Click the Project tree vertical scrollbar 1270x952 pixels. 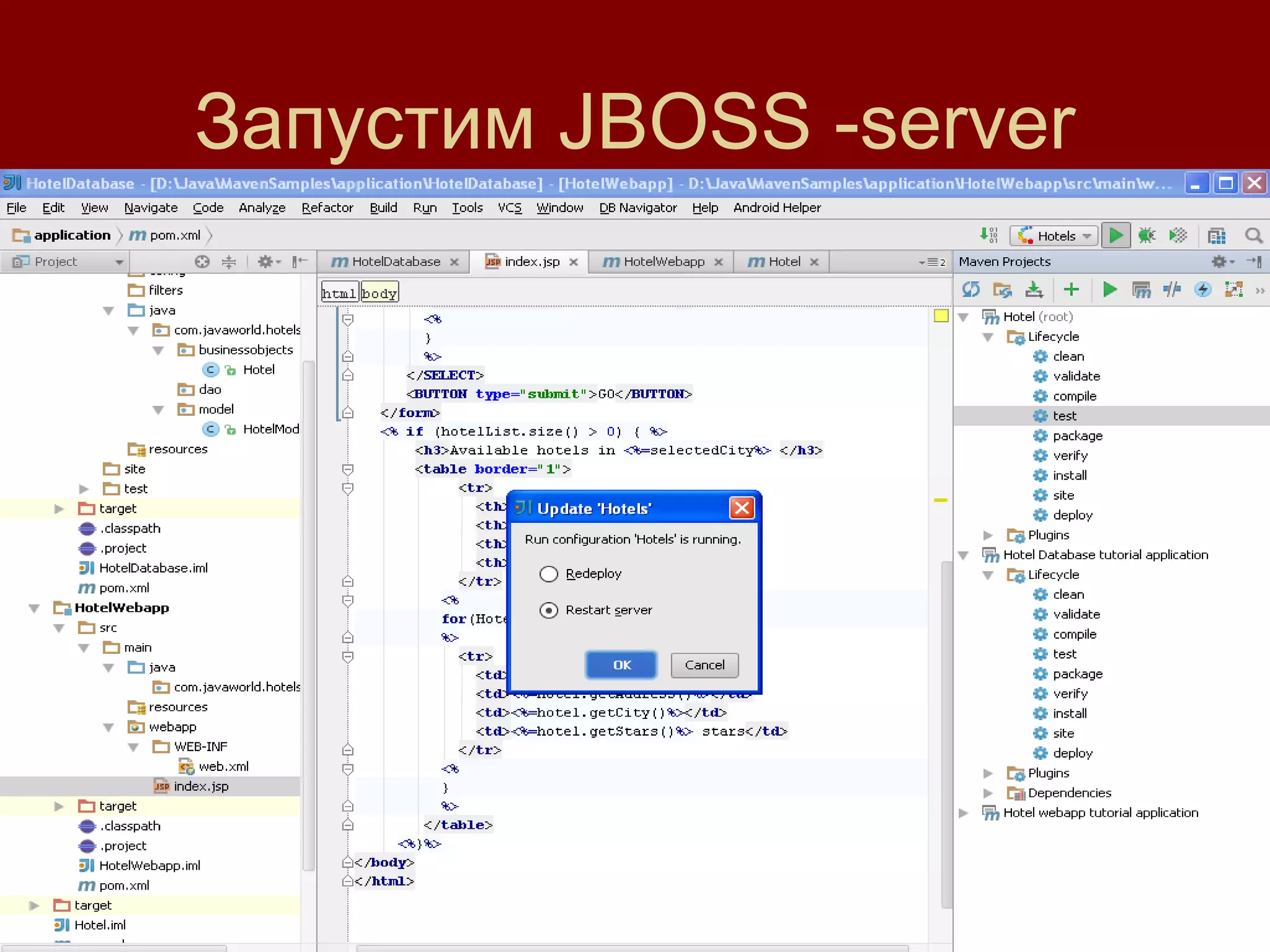click(308, 617)
